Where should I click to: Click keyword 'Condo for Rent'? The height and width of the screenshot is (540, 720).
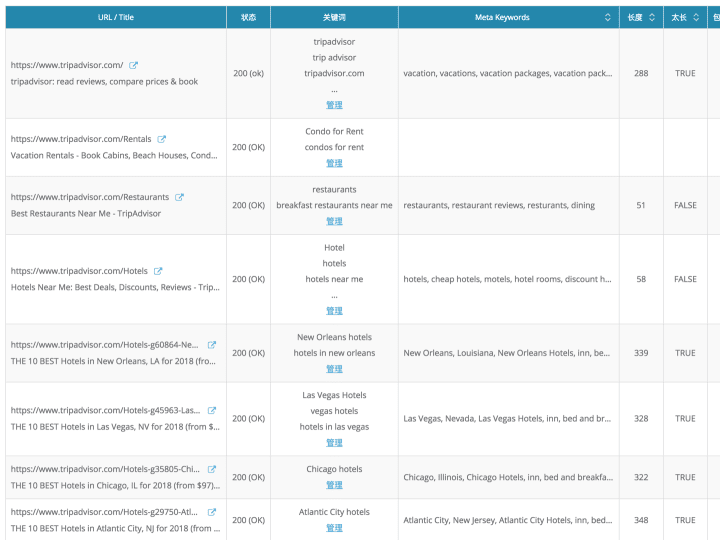click(x=334, y=132)
